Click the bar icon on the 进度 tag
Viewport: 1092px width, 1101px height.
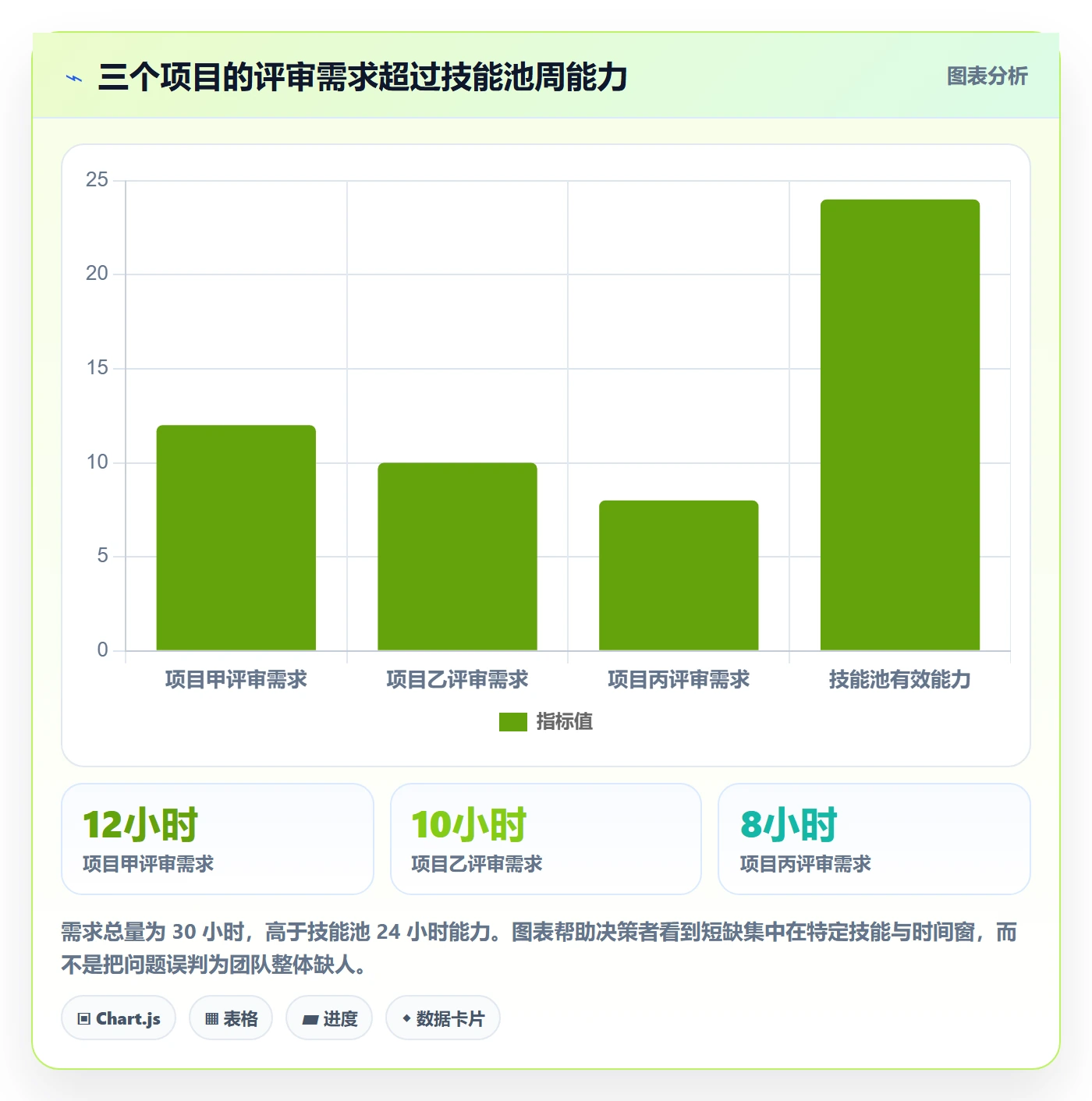[310, 1019]
